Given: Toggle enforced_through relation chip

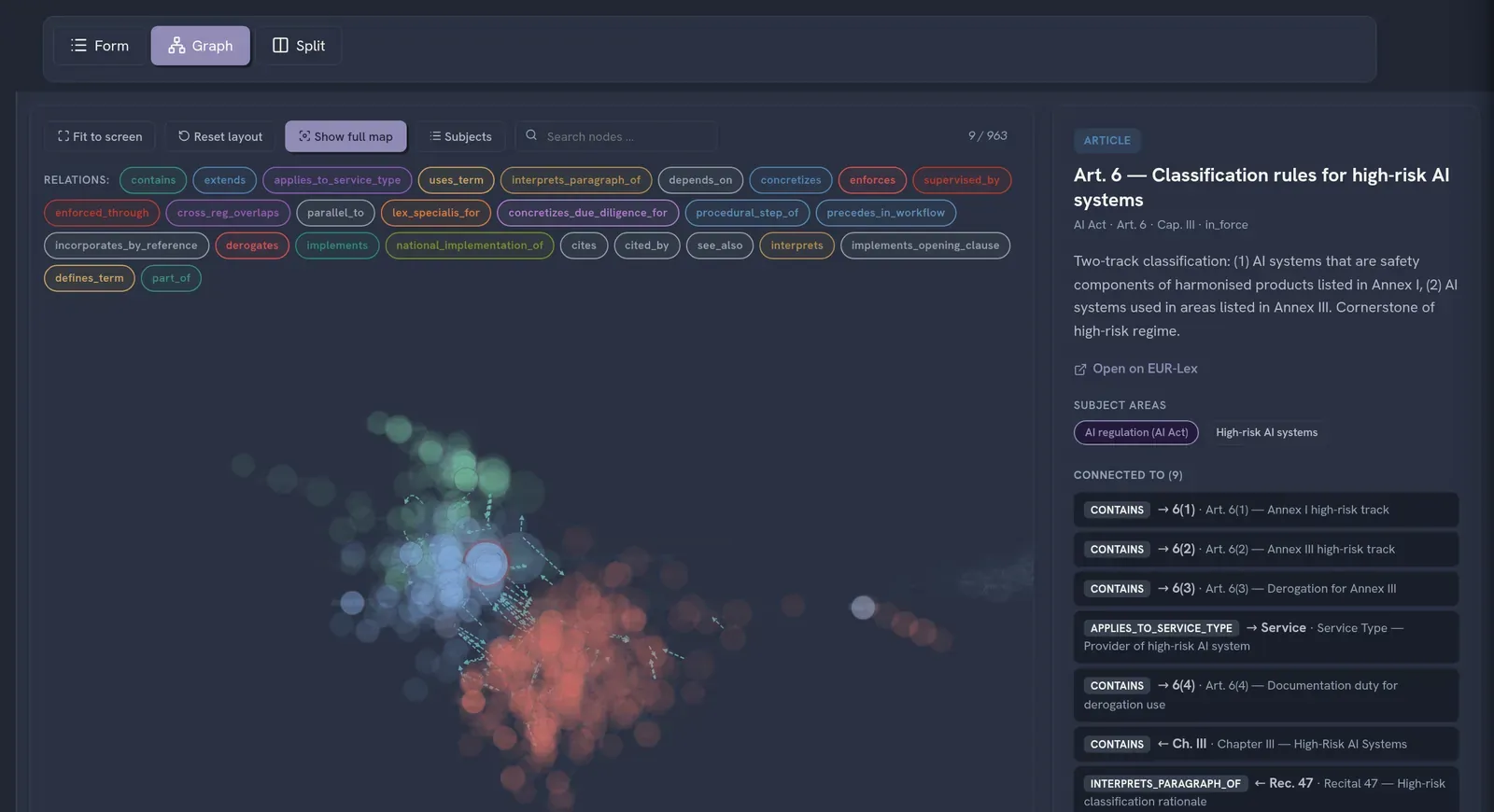Looking at the screenshot, I should pos(102,213).
